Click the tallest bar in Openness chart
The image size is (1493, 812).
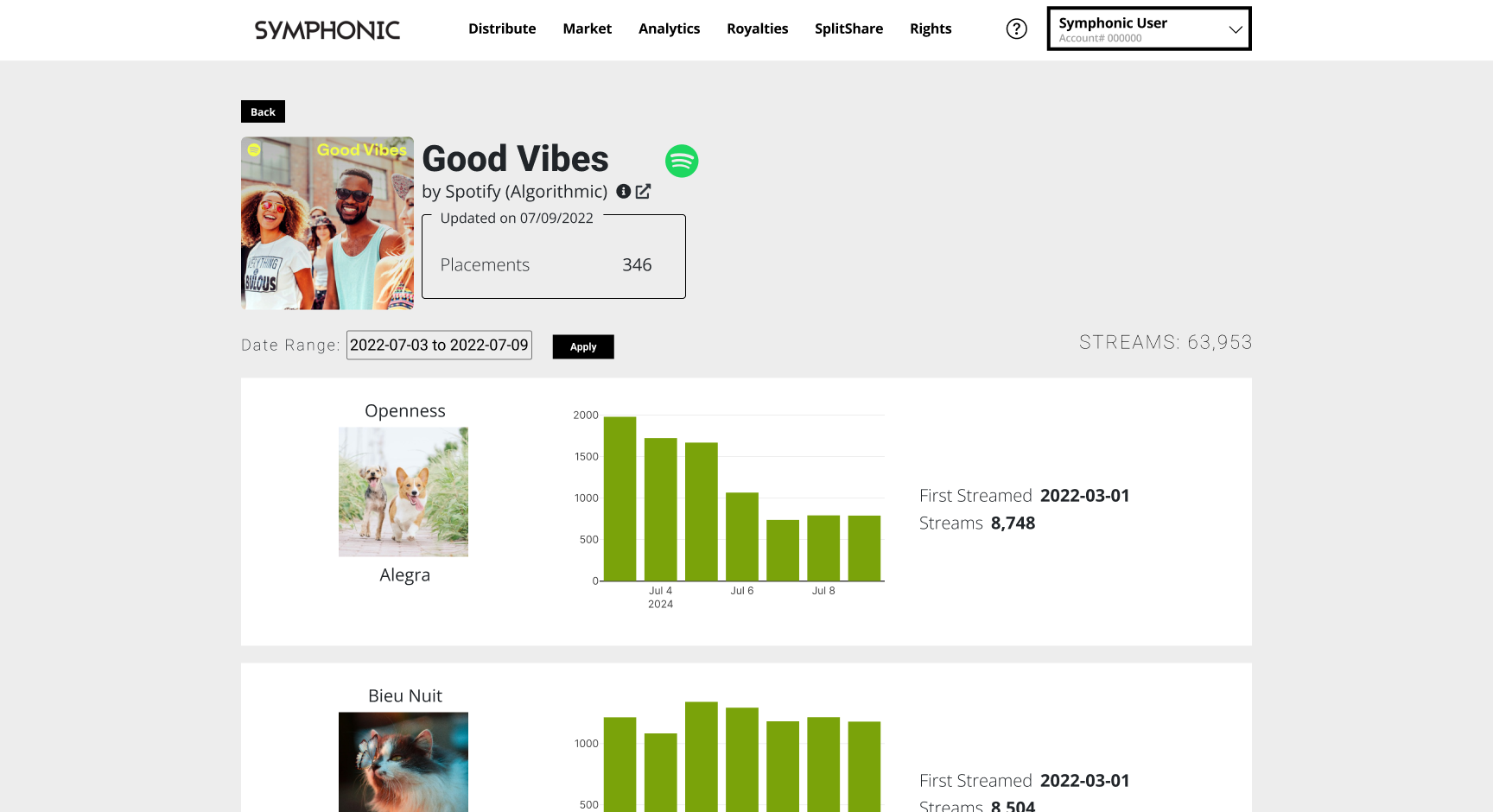point(619,498)
